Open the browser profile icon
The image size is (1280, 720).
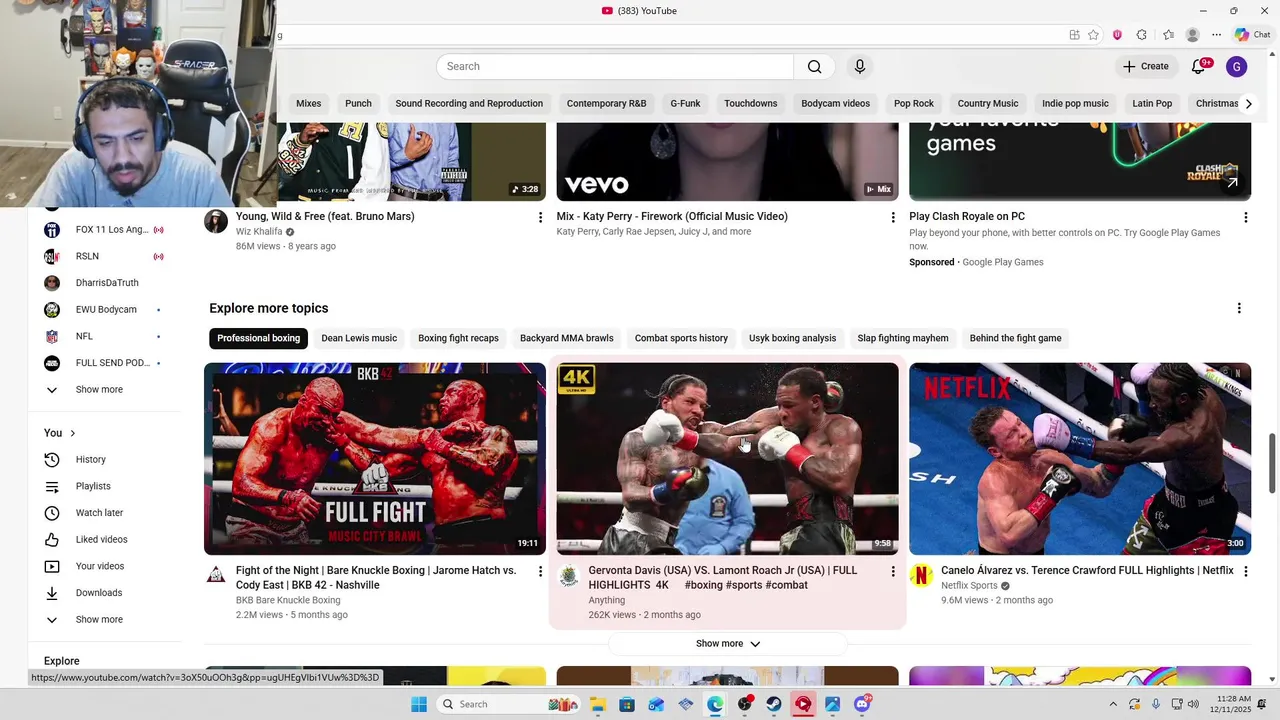tap(1192, 35)
